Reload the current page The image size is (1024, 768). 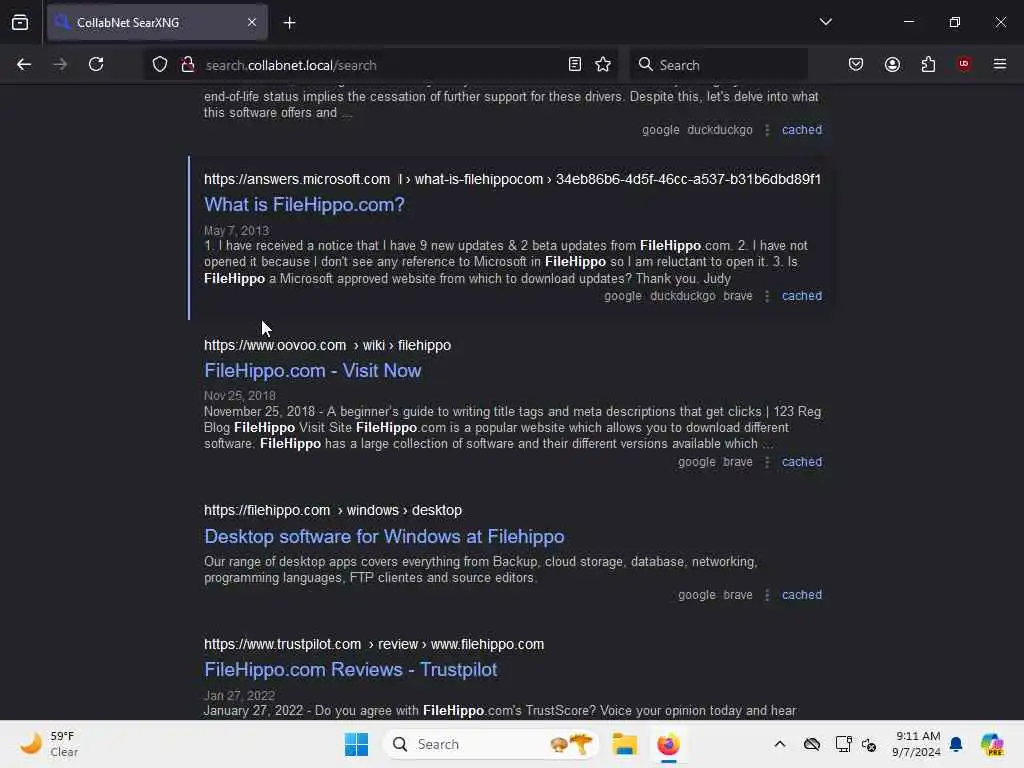(96, 65)
